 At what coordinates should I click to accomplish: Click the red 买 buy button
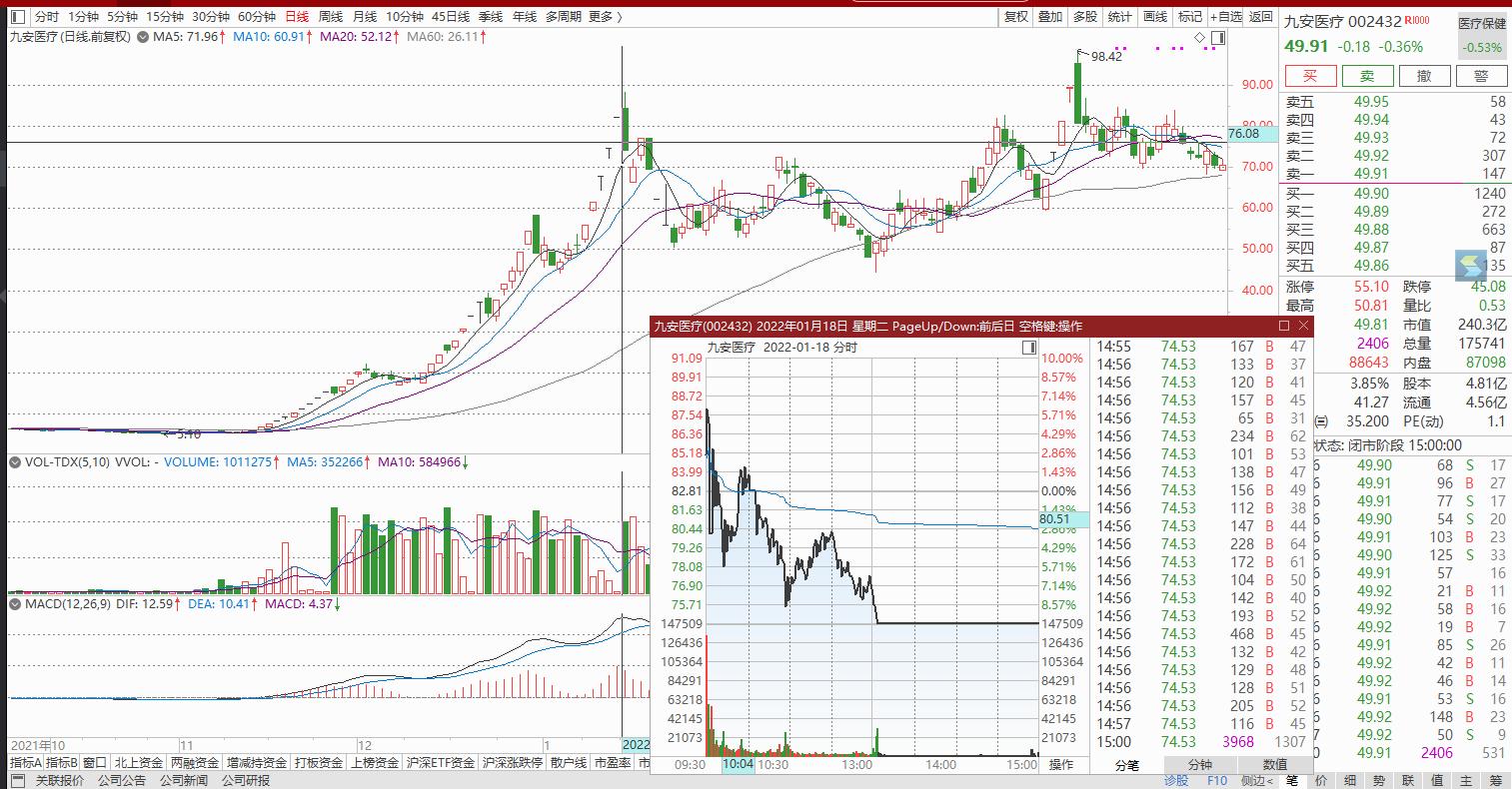coord(1310,76)
